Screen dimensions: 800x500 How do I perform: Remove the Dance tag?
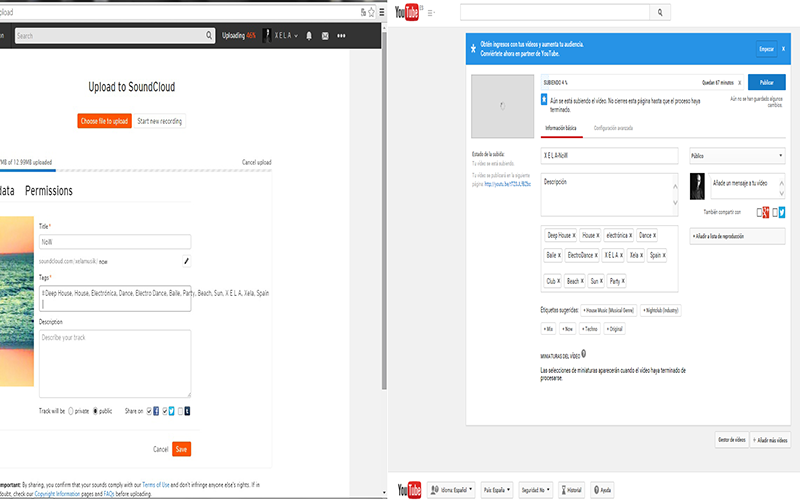pyautogui.click(x=654, y=235)
